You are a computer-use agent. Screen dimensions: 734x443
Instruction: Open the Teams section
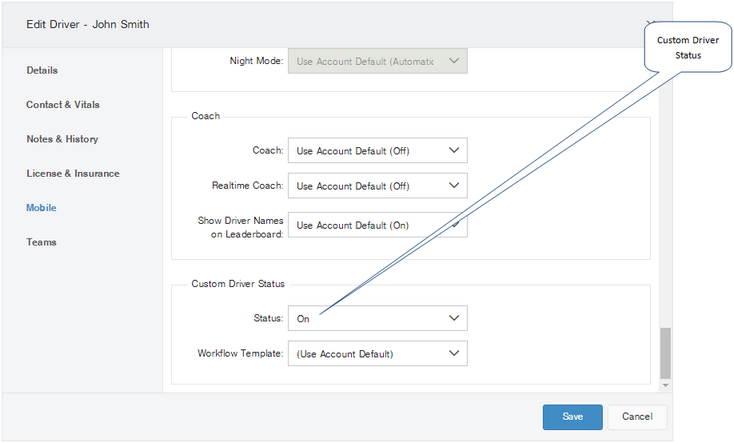(x=41, y=242)
